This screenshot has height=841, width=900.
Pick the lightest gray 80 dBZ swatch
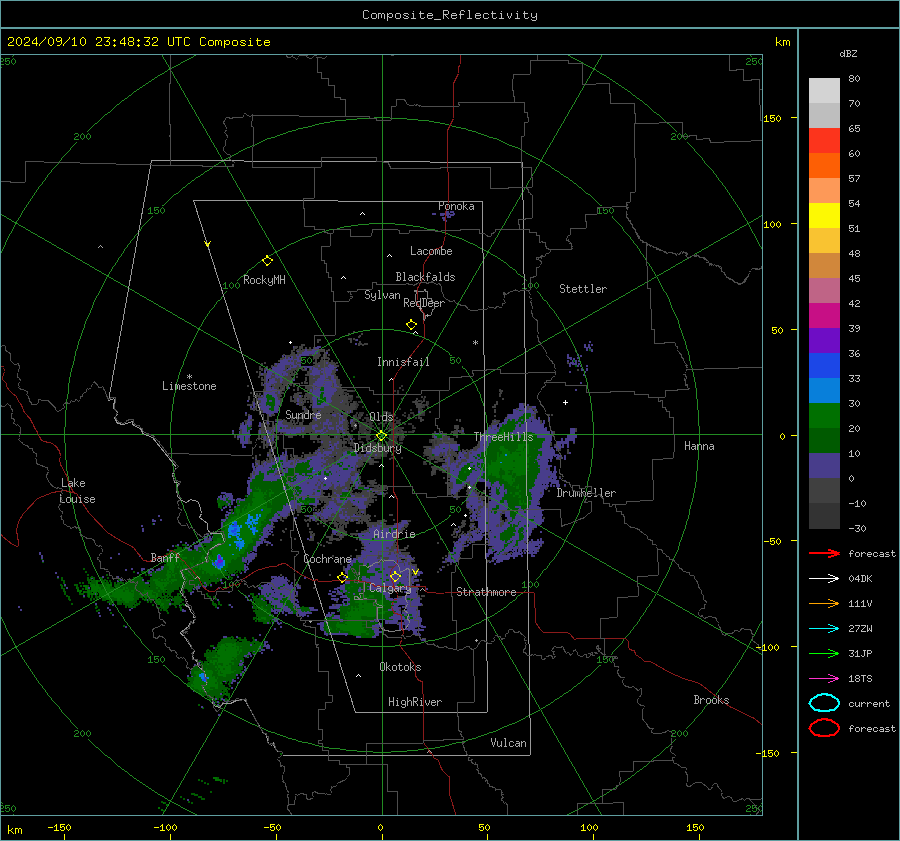[x=824, y=91]
